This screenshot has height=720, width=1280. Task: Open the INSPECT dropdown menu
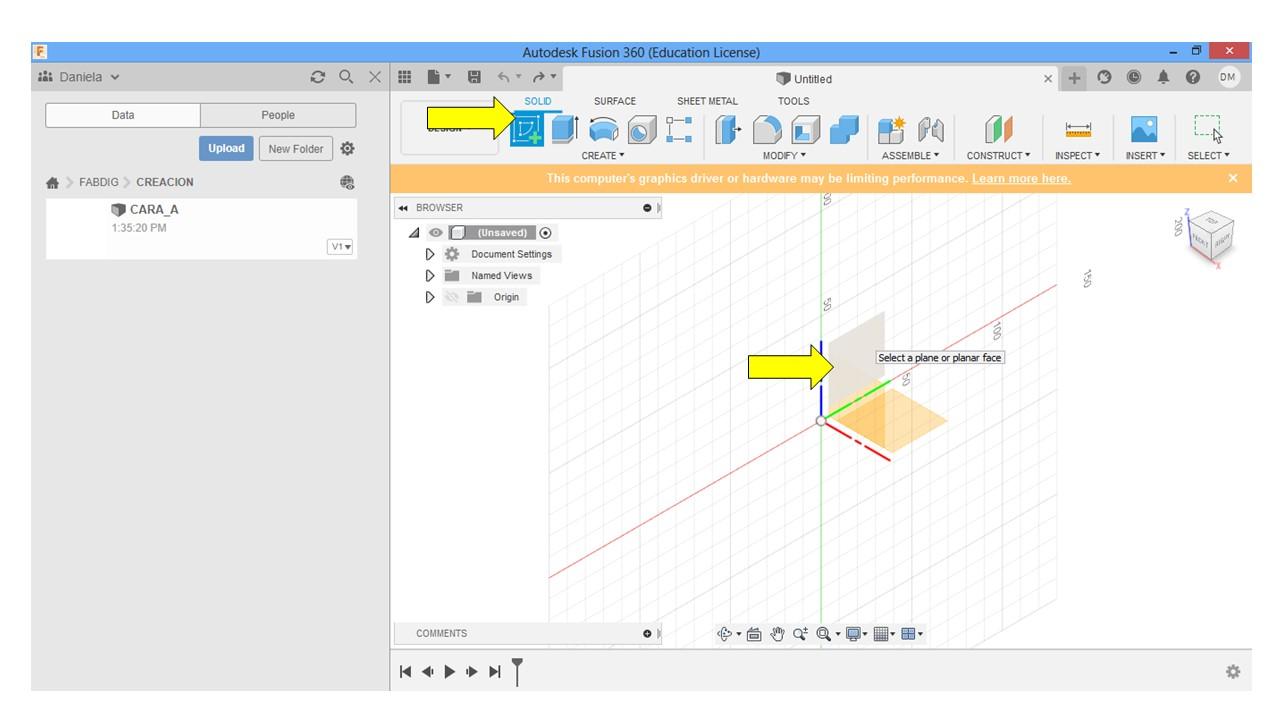(1077, 156)
